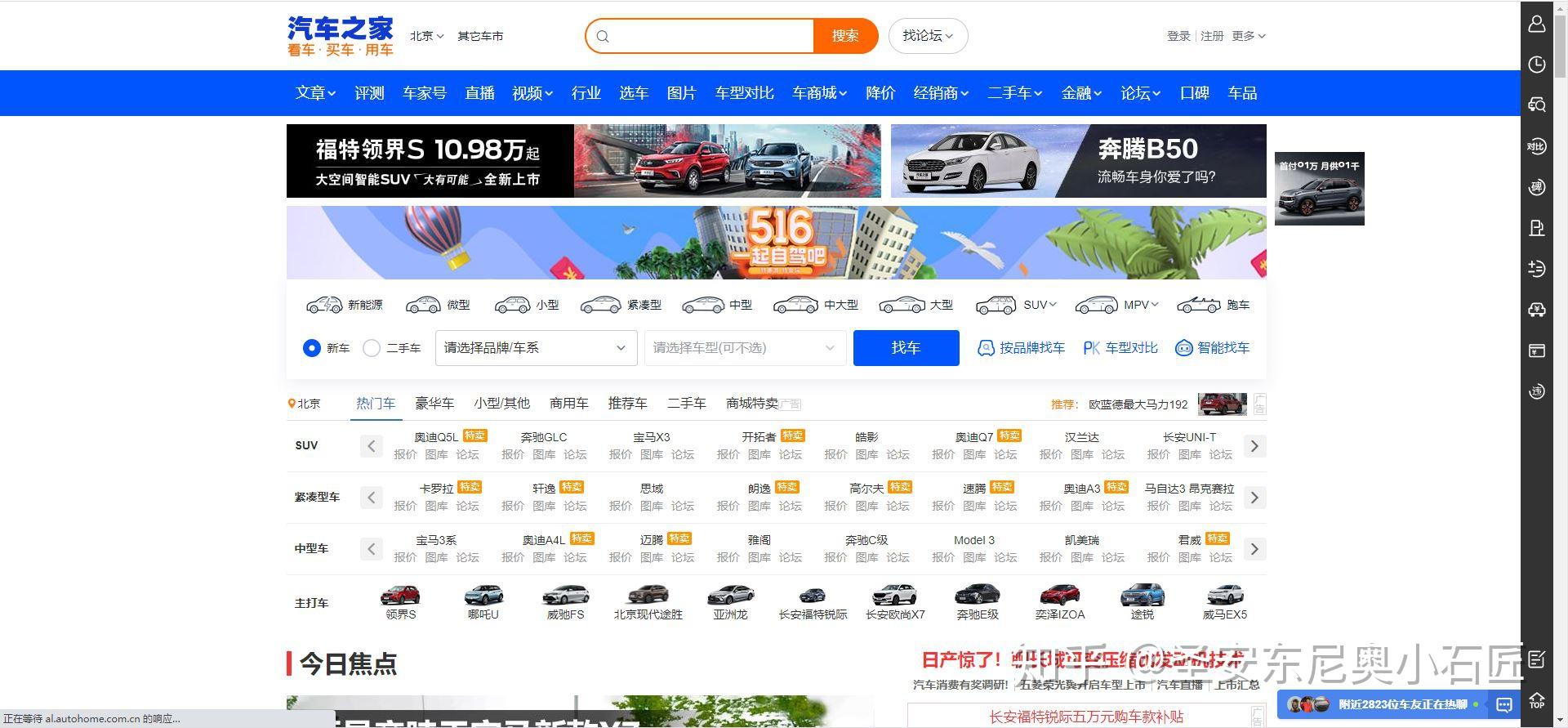Click the search magnifier icon in search box
Screen dimensions: 1568x728
603,36
